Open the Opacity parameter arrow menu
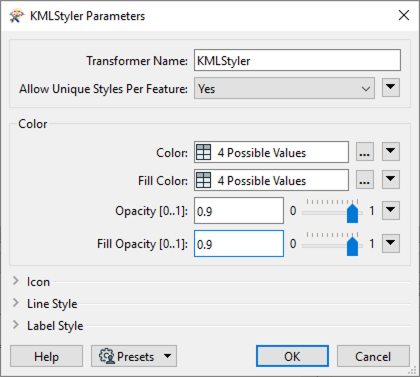The width and height of the screenshot is (420, 377). click(391, 210)
